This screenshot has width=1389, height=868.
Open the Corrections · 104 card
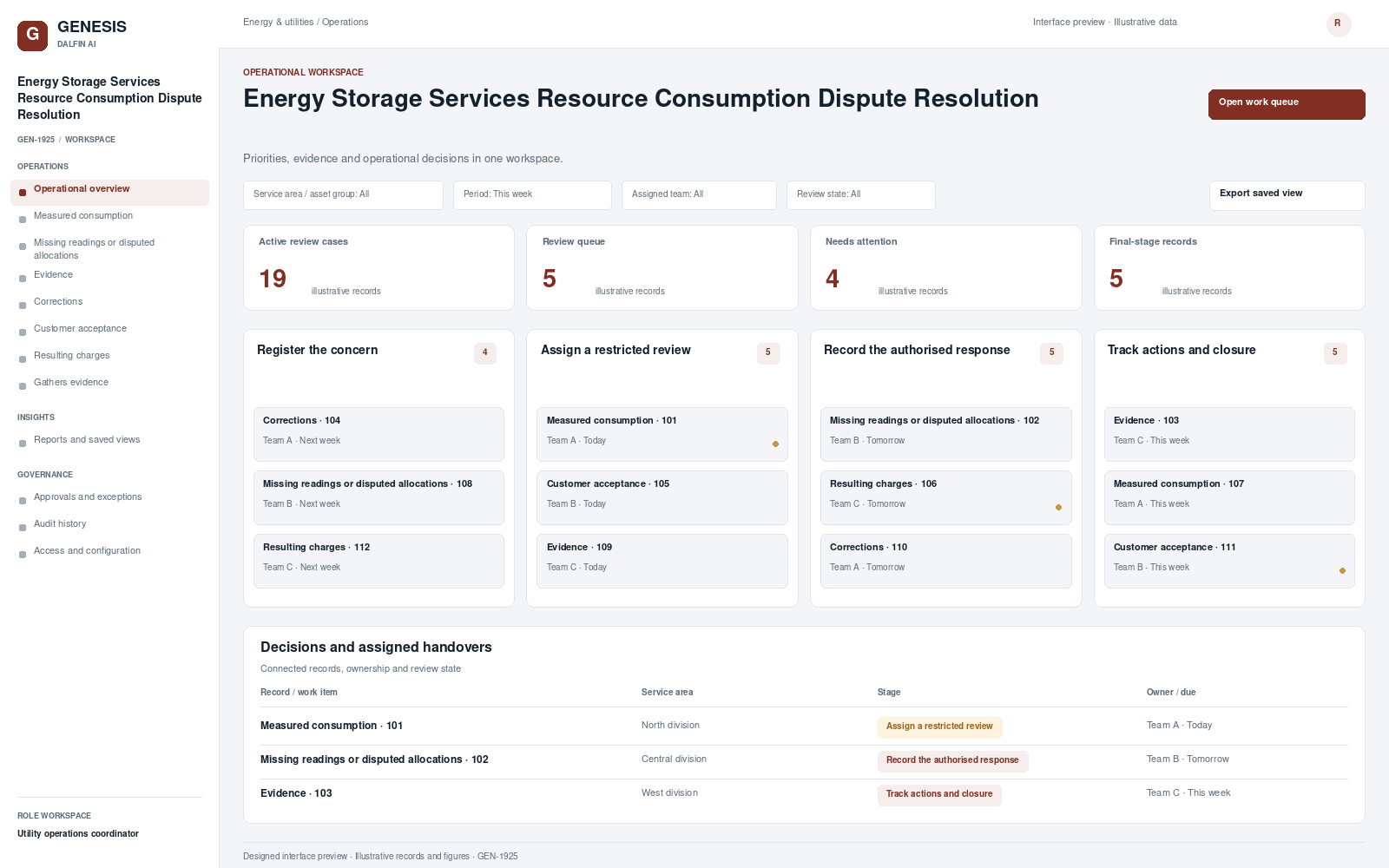pos(379,434)
